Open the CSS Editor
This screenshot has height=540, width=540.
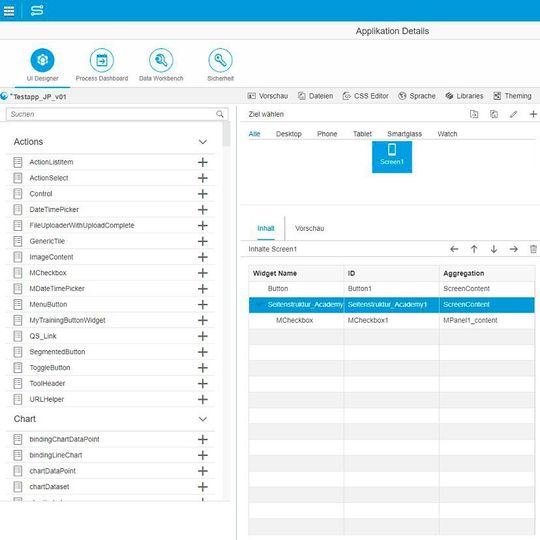[365, 96]
